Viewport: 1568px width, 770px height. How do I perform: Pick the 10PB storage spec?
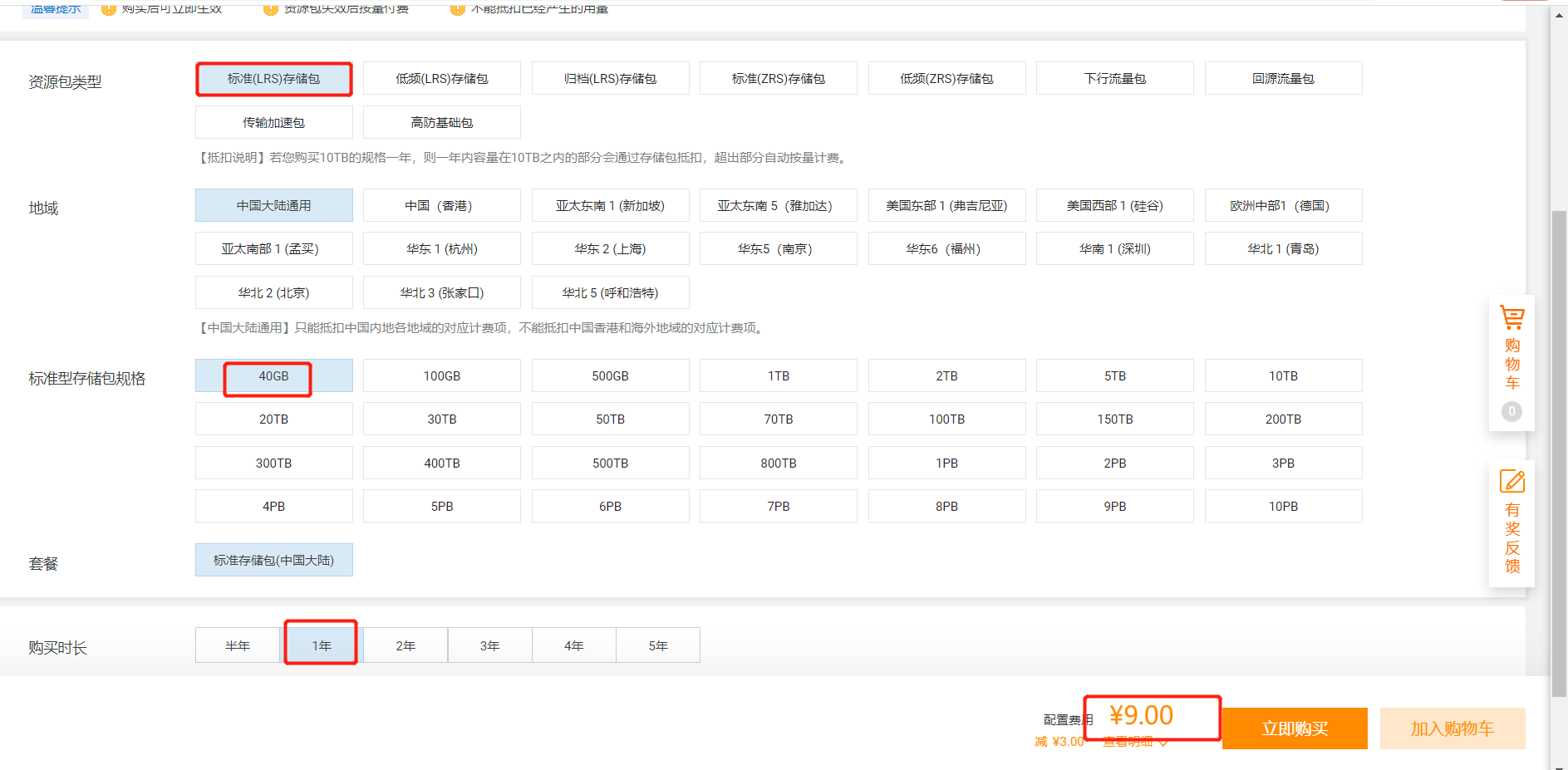(1284, 506)
